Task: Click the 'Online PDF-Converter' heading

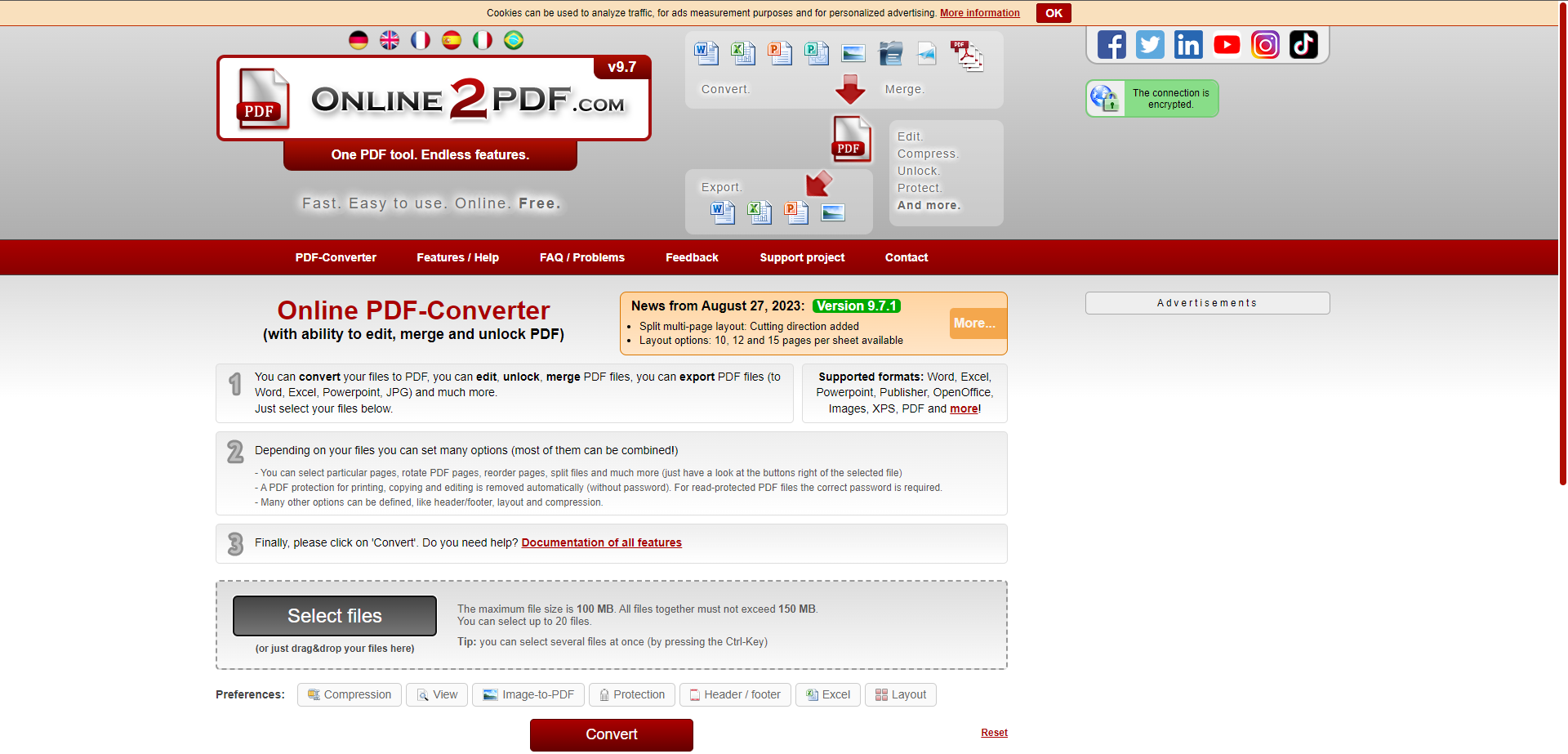Action: [x=413, y=310]
